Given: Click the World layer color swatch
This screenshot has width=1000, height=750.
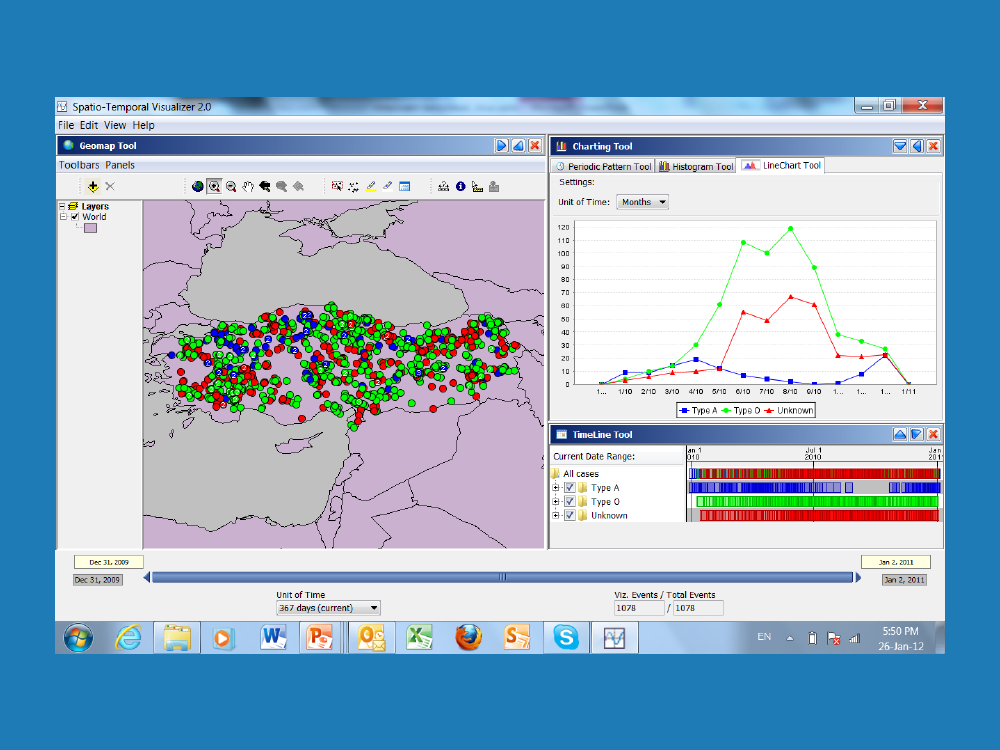Looking at the screenshot, I should point(91,228).
